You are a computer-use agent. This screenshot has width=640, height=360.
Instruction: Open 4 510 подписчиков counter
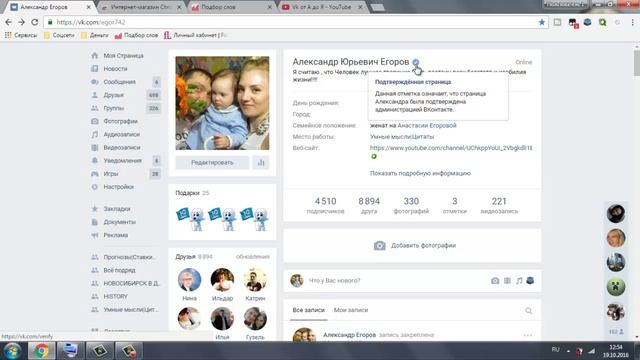tap(325, 205)
